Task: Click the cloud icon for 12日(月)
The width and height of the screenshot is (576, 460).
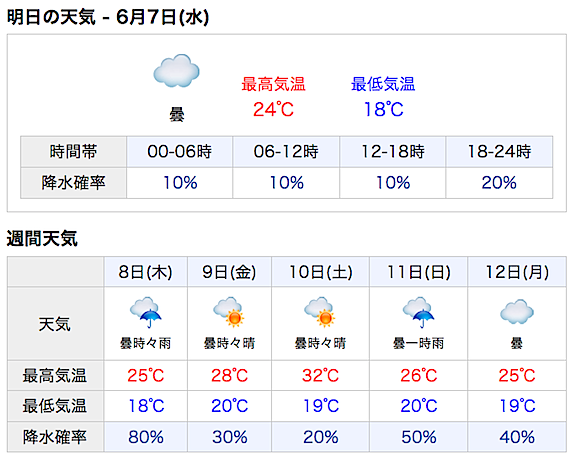Action: (x=516, y=312)
